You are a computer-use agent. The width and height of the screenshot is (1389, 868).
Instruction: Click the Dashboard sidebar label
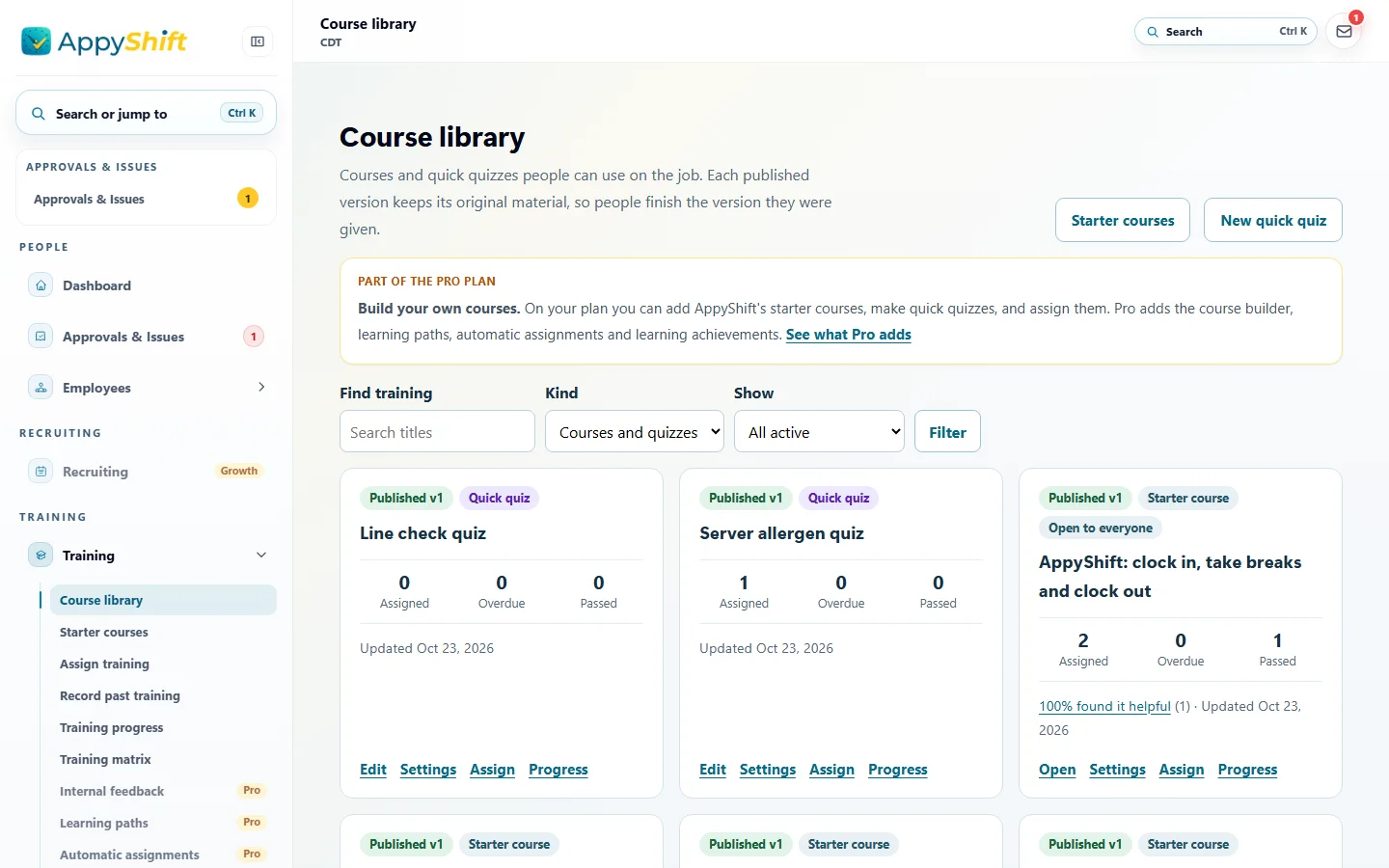pyautogui.click(x=96, y=285)
